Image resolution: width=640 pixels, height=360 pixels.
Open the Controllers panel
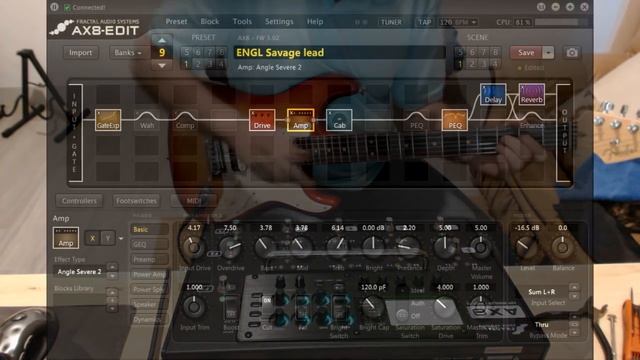(79, 201)
